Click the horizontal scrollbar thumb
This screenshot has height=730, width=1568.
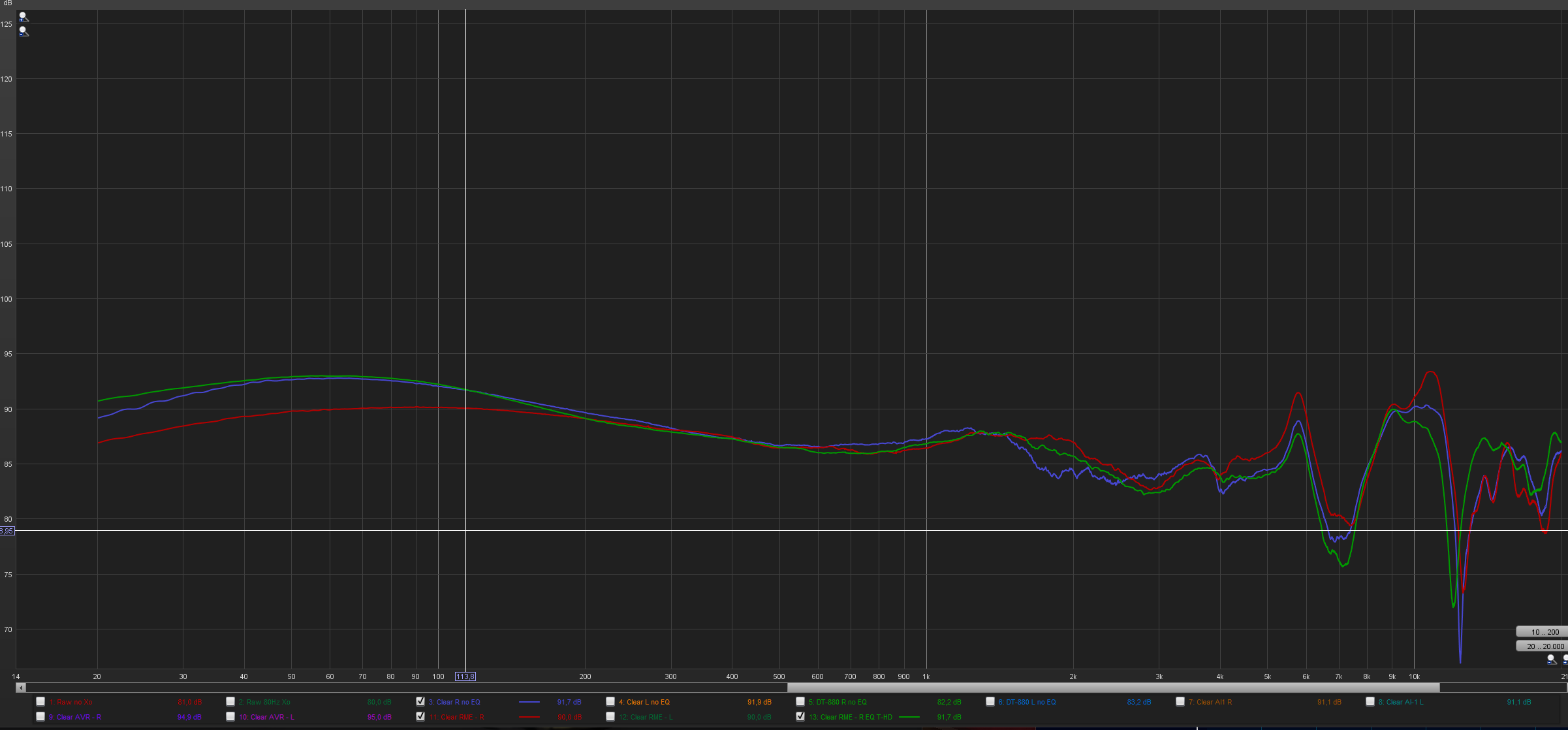pos(1113,688)
